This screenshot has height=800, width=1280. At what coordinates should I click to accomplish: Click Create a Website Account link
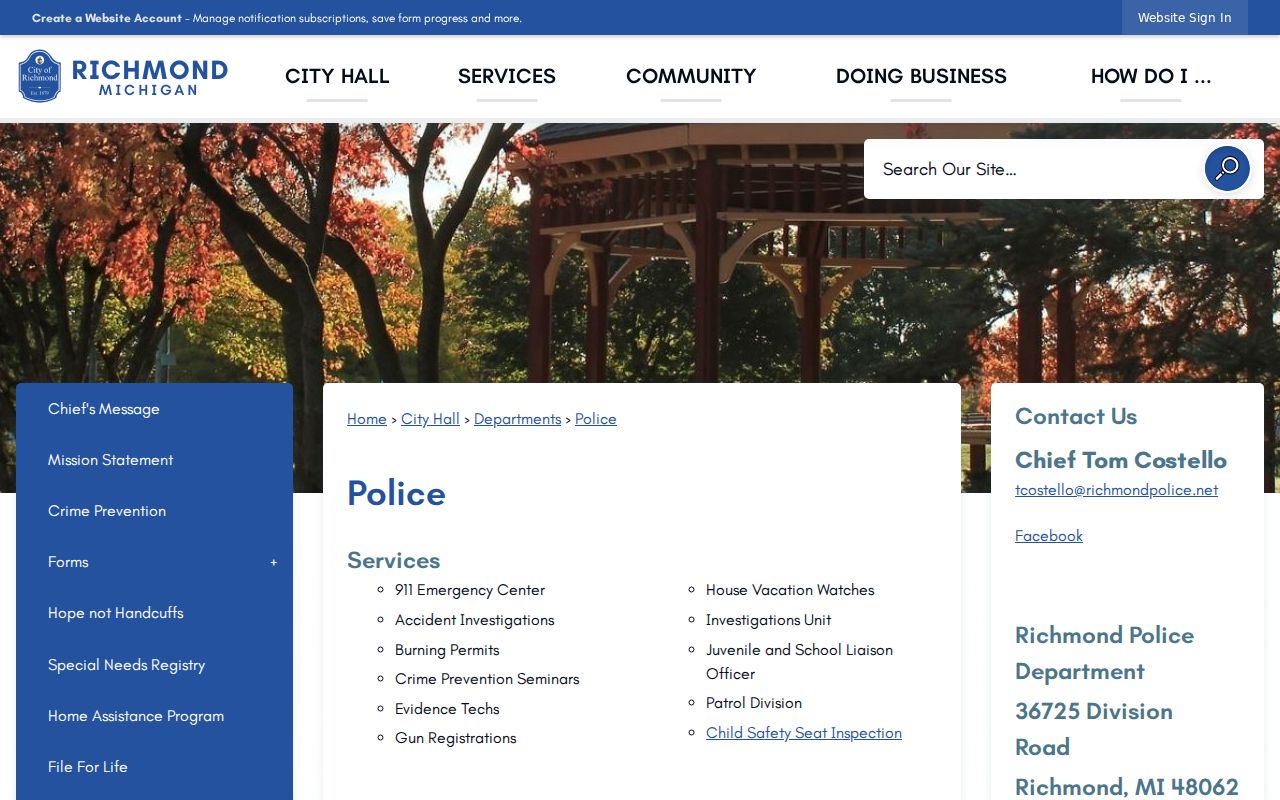(107, 18)
